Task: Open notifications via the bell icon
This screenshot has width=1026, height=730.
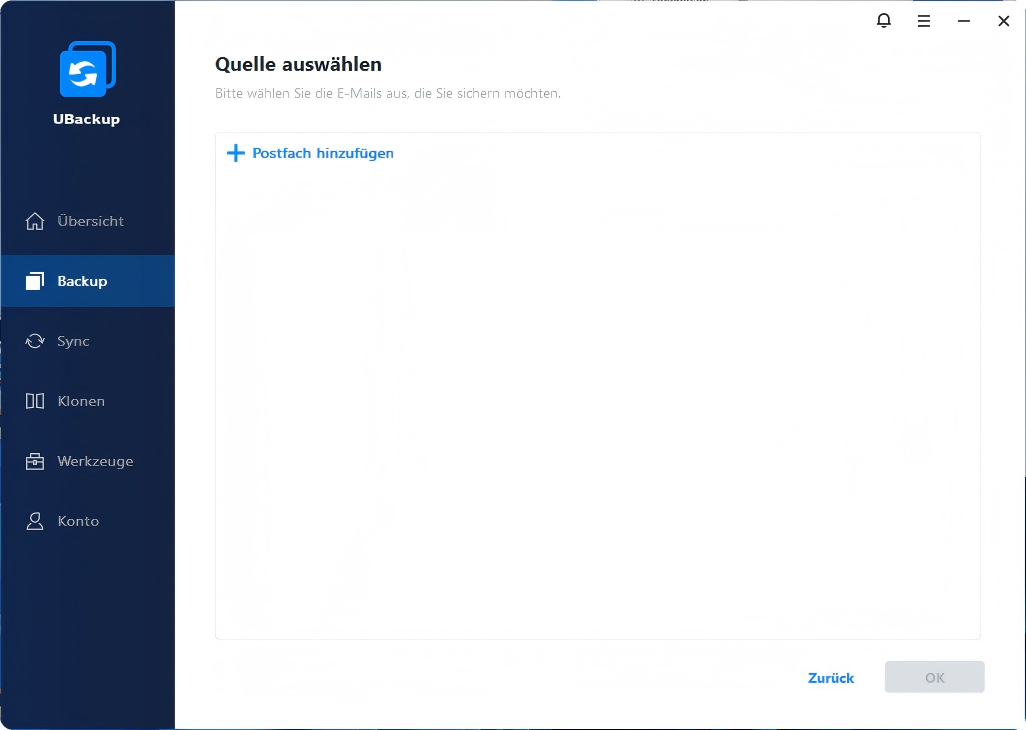Action: (x=884, y=21)
